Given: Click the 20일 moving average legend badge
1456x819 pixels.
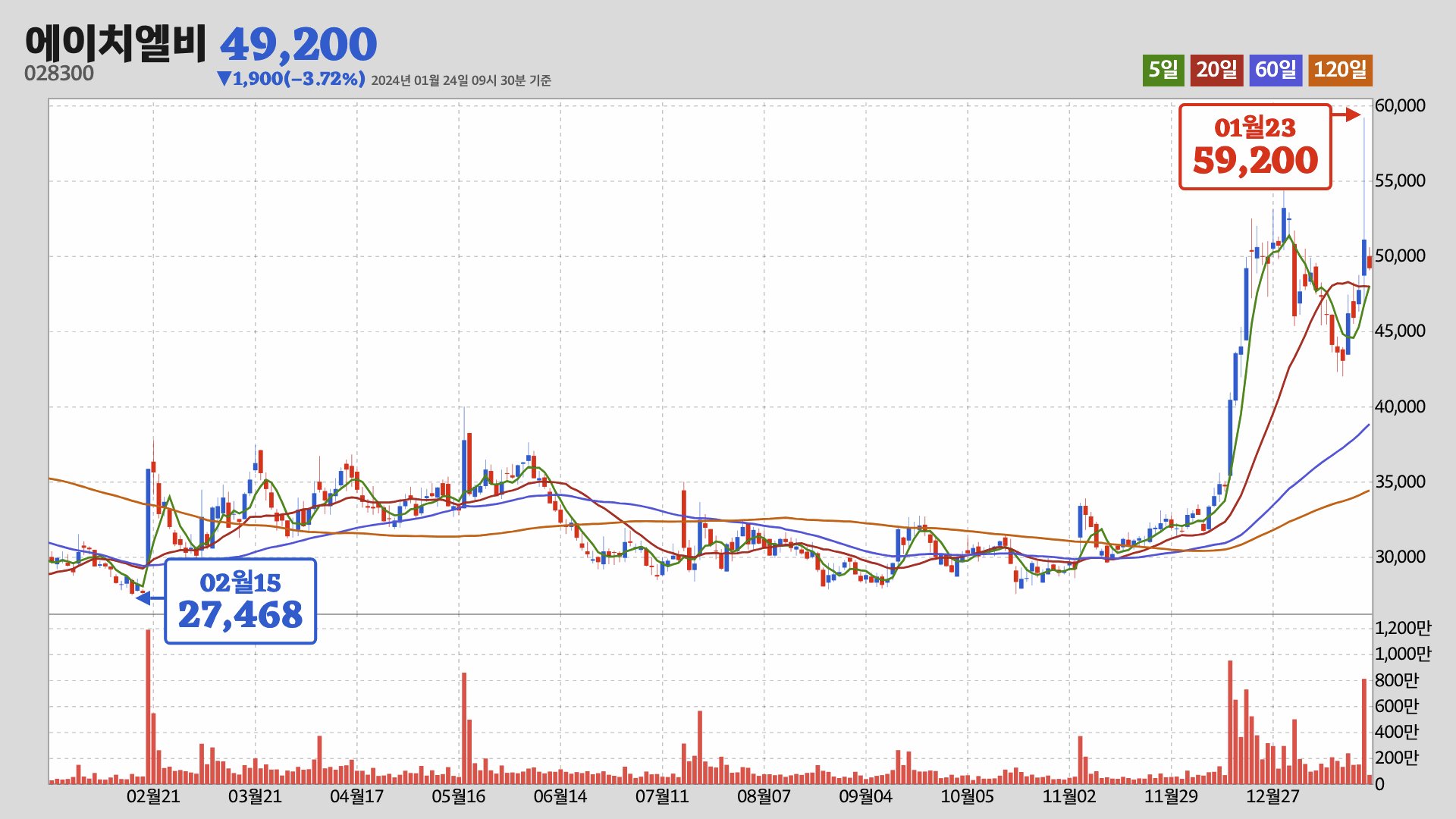Looking at the screenshot, I should pos(1216,71).
